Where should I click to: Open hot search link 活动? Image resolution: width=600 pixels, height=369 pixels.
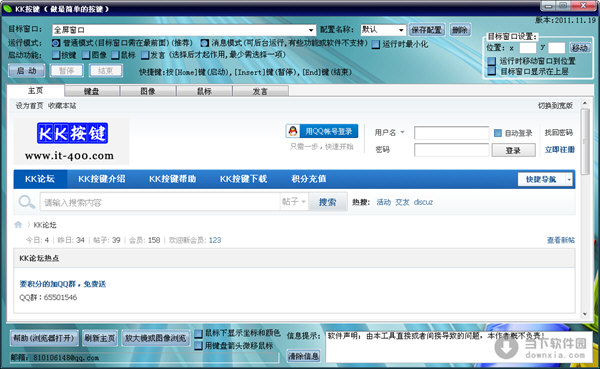click(x=383, y=202)
